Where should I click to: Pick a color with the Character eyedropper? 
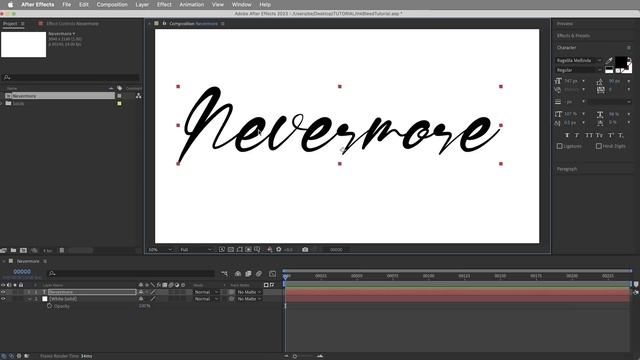click(609, 61)
